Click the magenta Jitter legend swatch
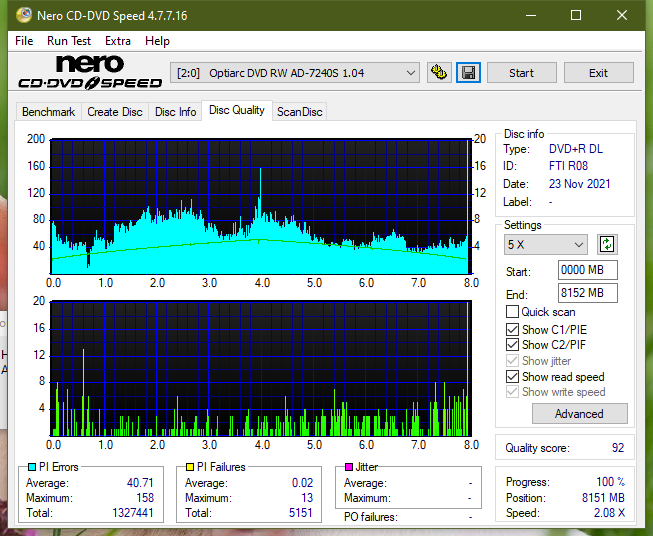 point(349,467)
